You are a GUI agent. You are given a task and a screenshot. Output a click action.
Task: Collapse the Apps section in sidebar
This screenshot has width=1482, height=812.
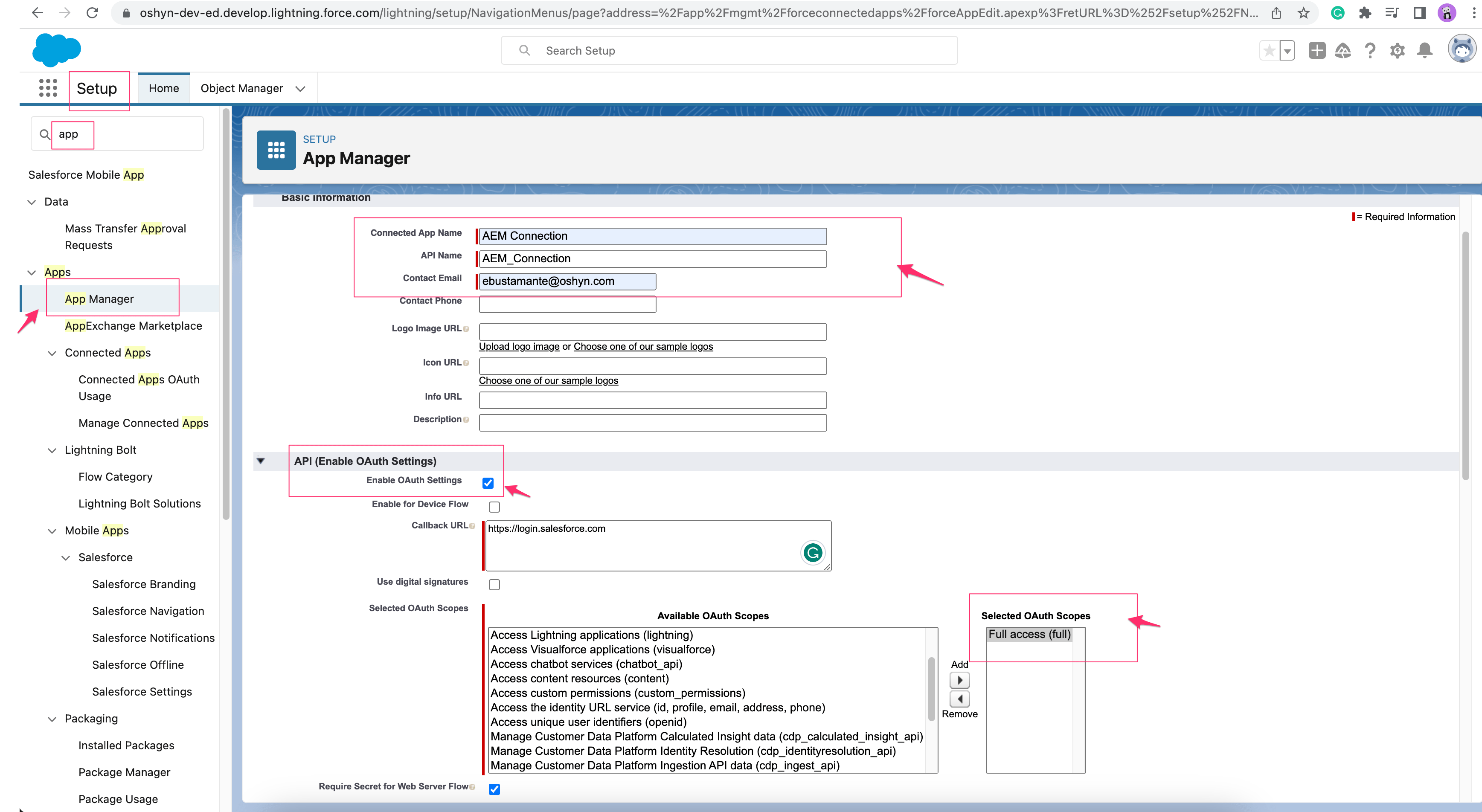[x=31, y=272]
